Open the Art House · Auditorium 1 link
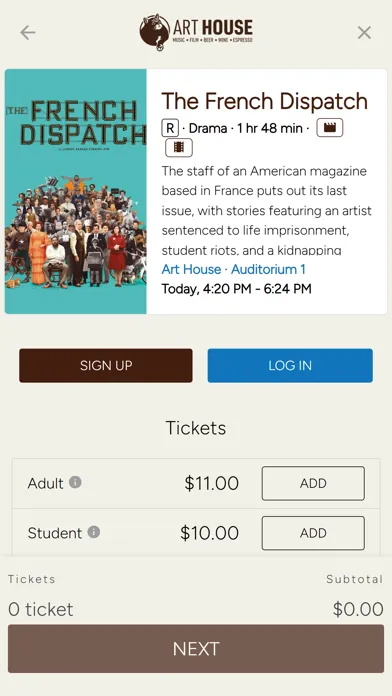This screenshot has height=696, width=392. pos(234,269)
